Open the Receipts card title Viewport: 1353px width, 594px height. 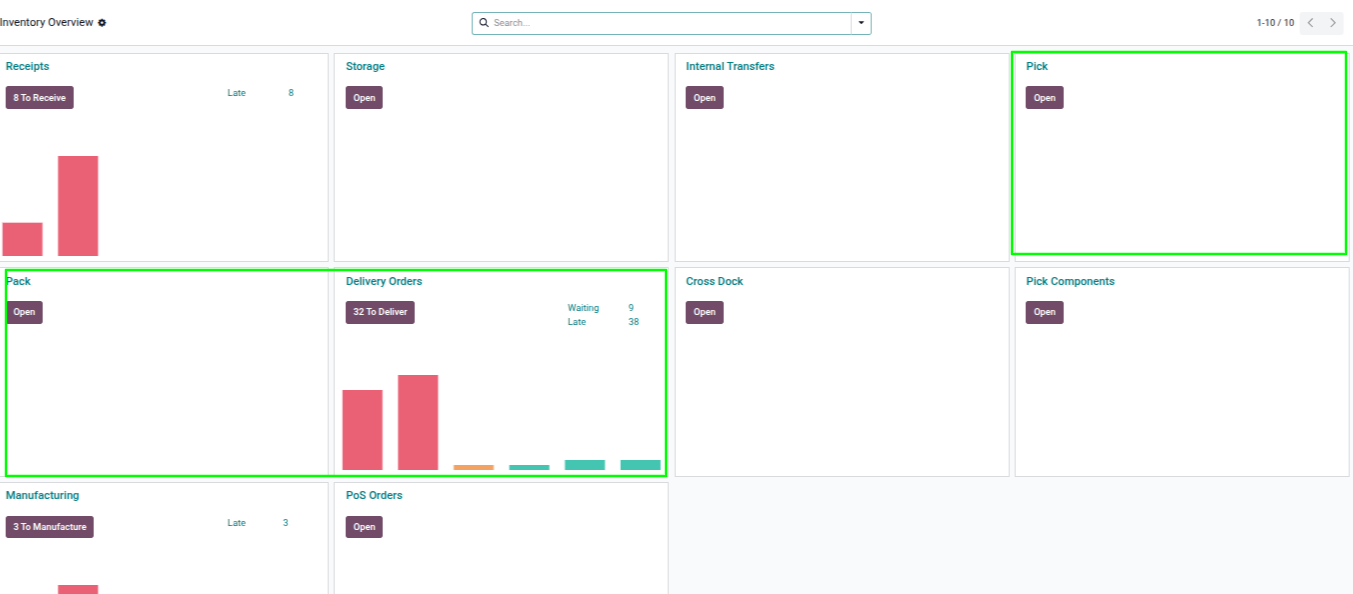coord(27,67)
